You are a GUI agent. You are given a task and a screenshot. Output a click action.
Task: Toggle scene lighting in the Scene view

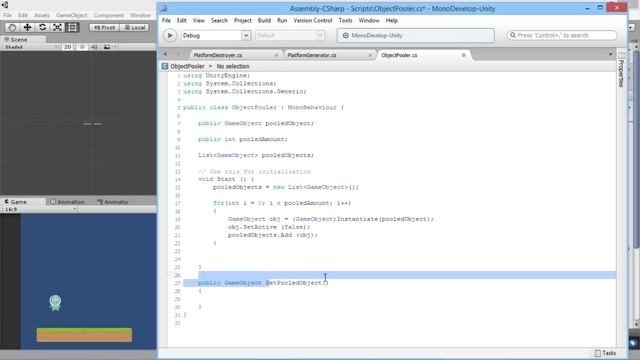[x=82, y=47]
